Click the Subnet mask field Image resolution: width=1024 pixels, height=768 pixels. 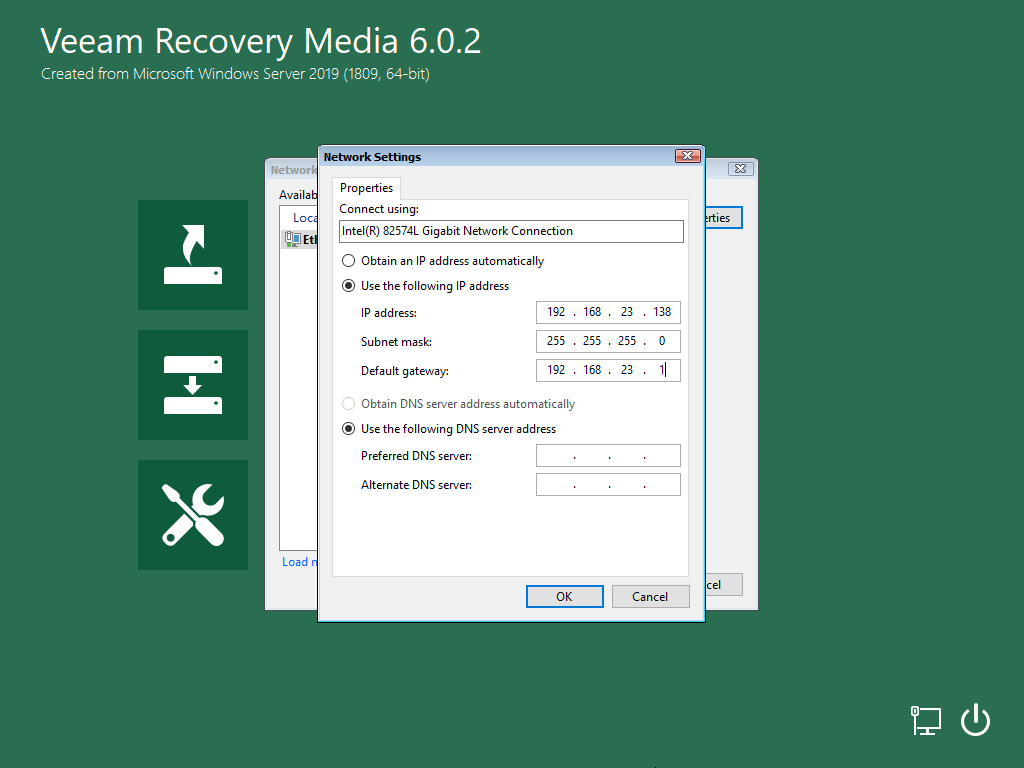point(608,341)
